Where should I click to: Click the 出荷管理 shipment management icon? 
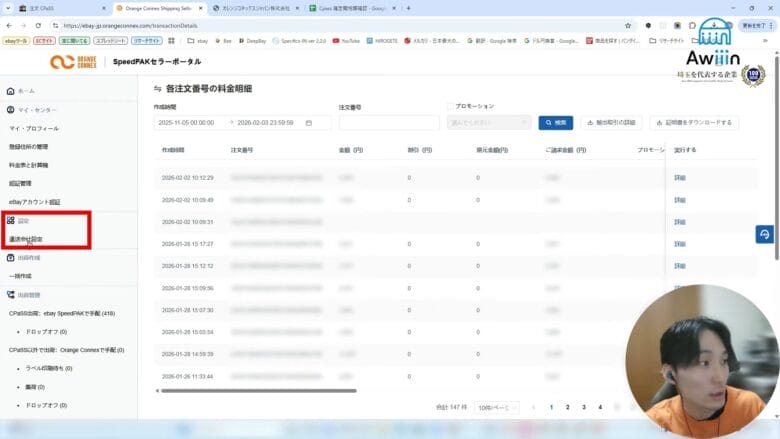tap(10, 295)
